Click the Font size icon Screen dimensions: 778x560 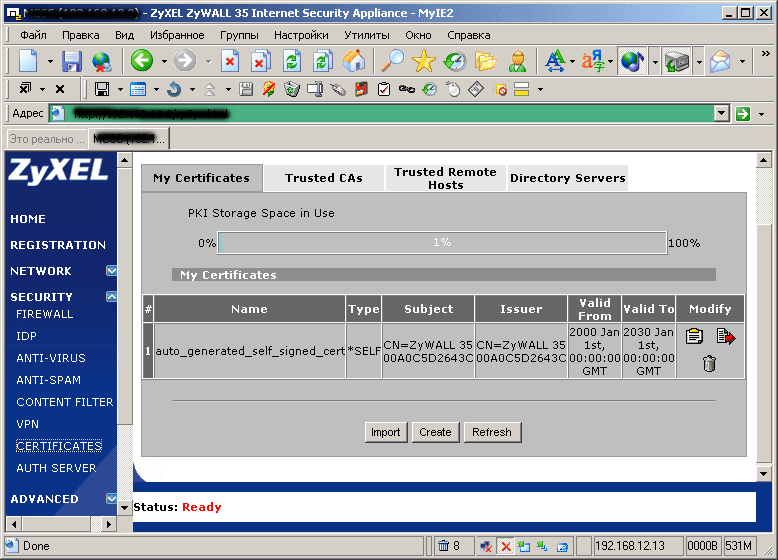point(555,61)
